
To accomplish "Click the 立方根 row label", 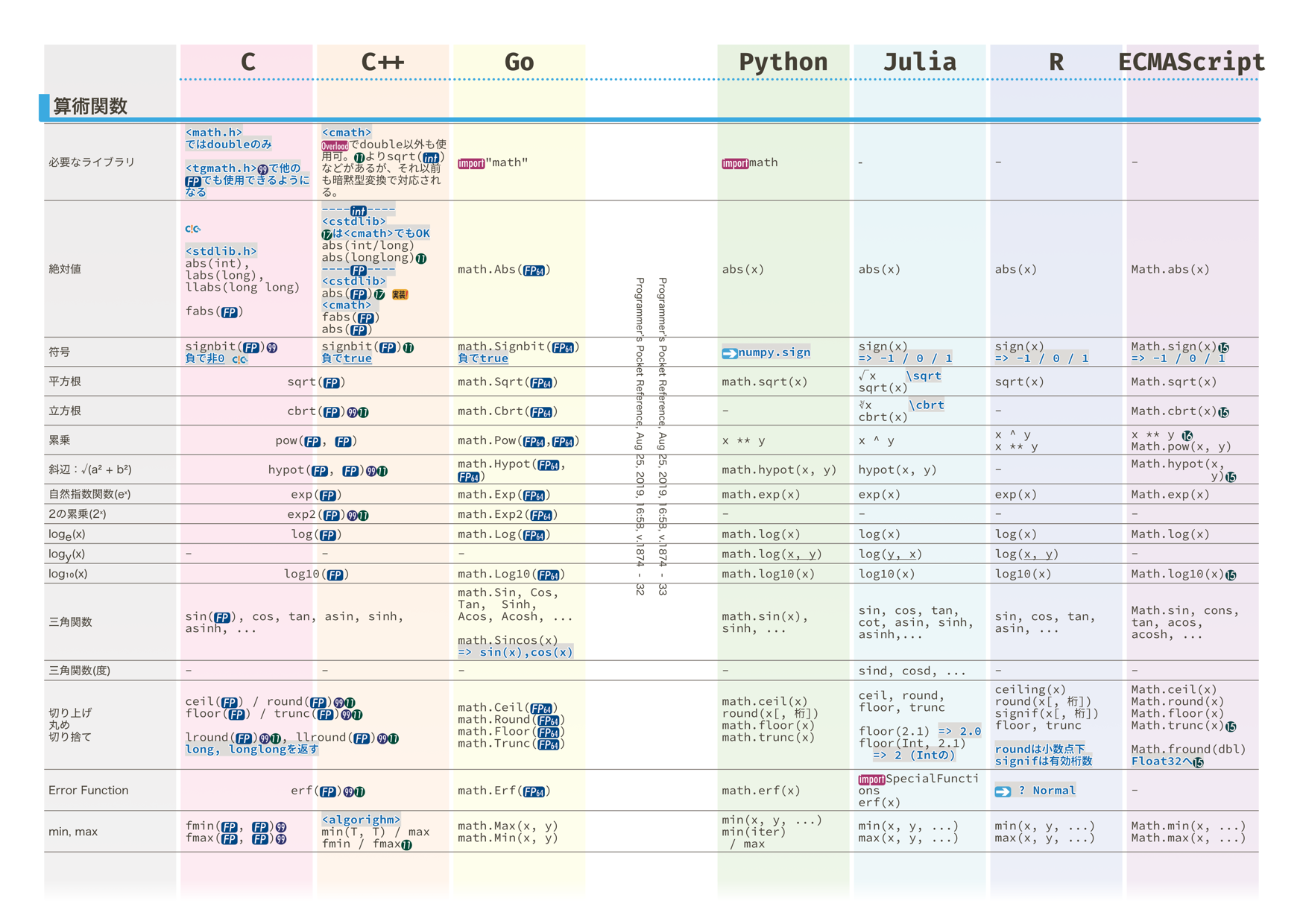I will [x=65, y=411].
